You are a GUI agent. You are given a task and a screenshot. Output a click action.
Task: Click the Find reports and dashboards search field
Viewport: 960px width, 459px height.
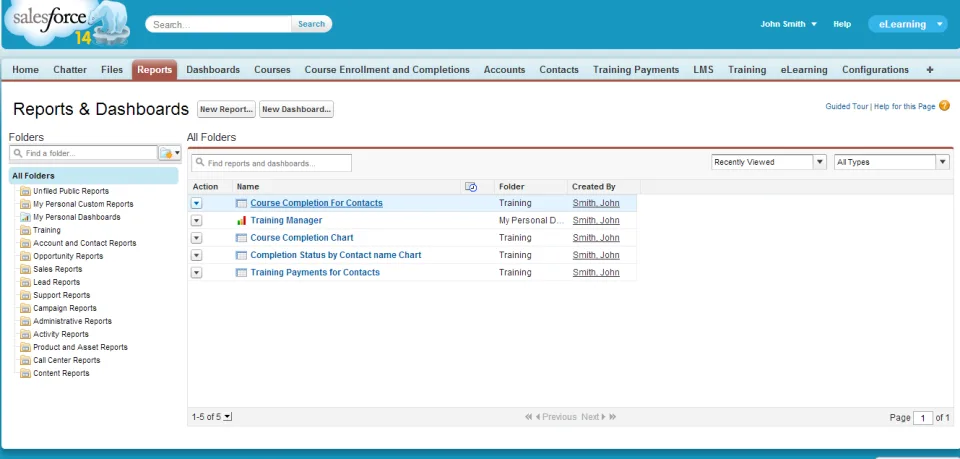(x=272, y=163)
